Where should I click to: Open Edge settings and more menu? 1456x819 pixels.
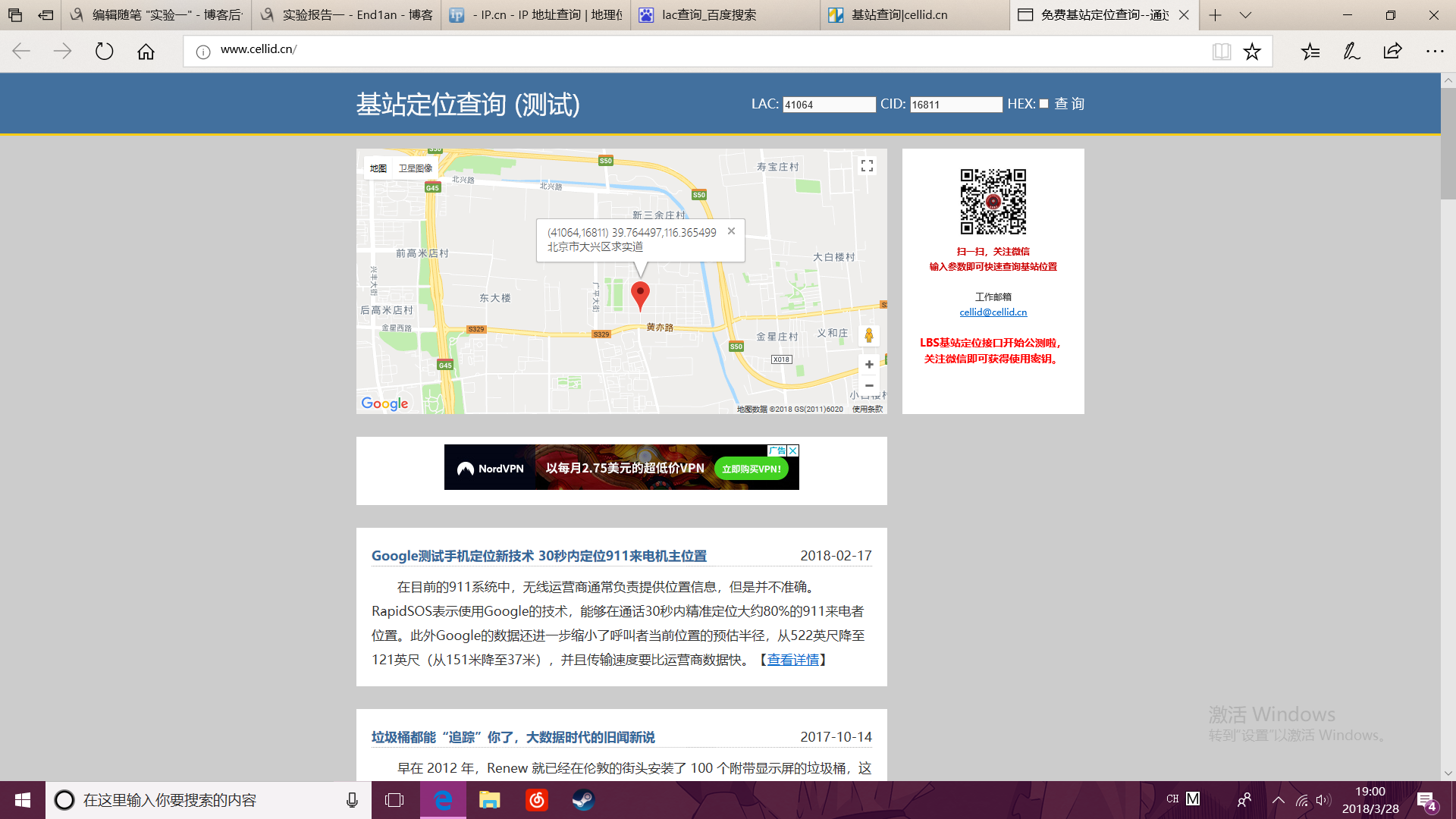point(1435,52)
